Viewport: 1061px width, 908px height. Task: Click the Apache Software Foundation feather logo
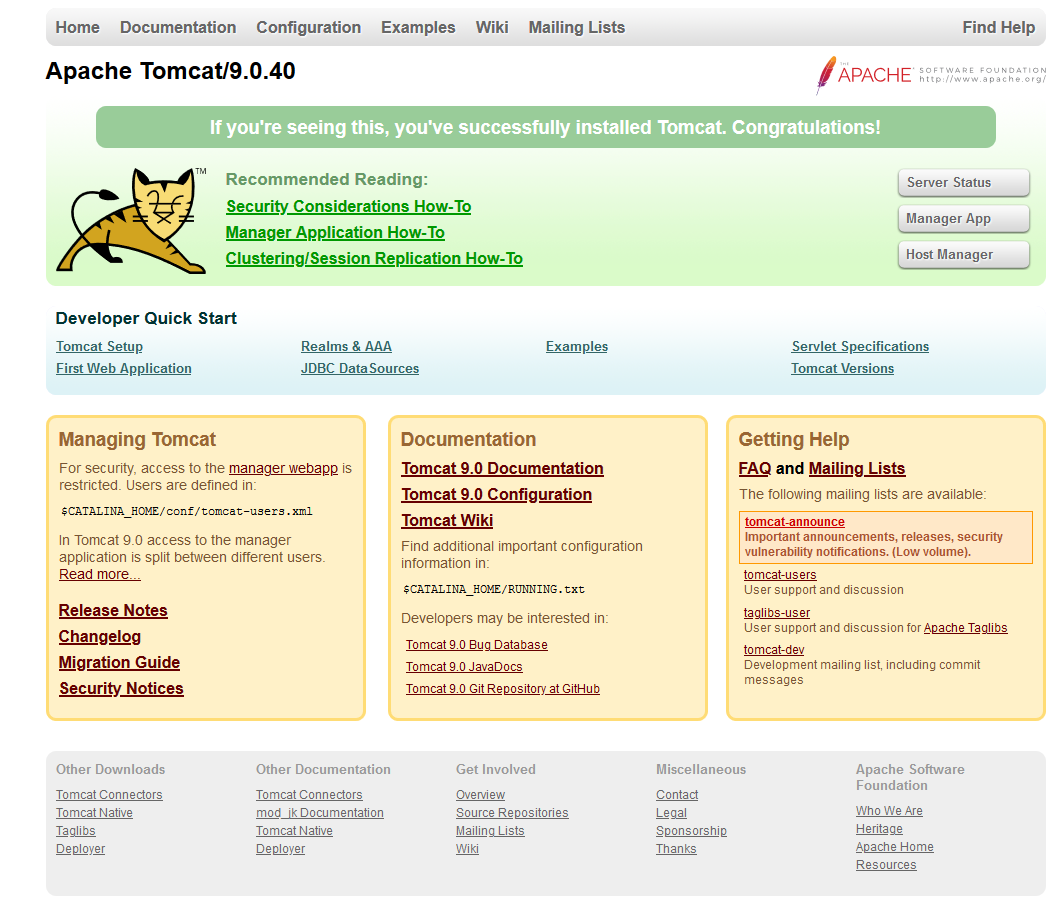[x=930, y=74]
